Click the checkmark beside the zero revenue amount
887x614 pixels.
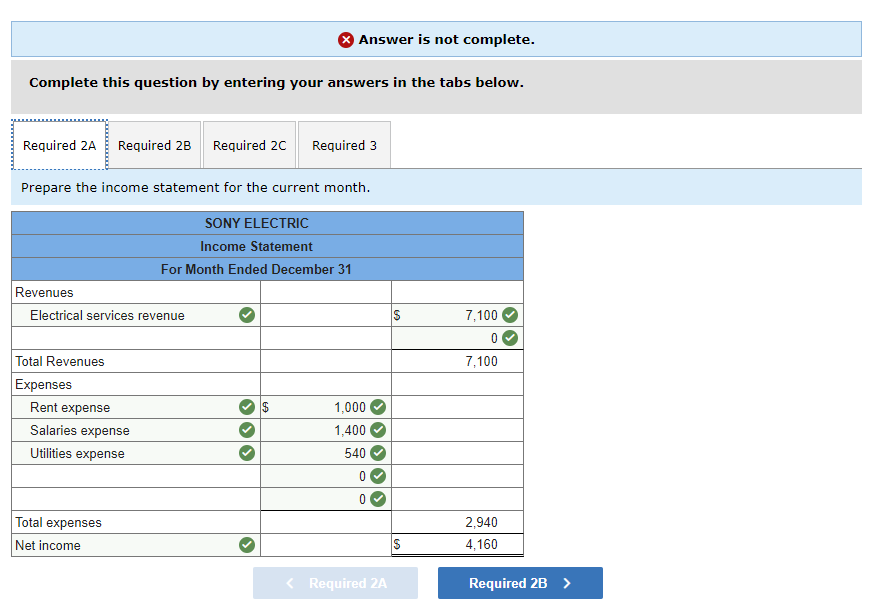point(510,338)
